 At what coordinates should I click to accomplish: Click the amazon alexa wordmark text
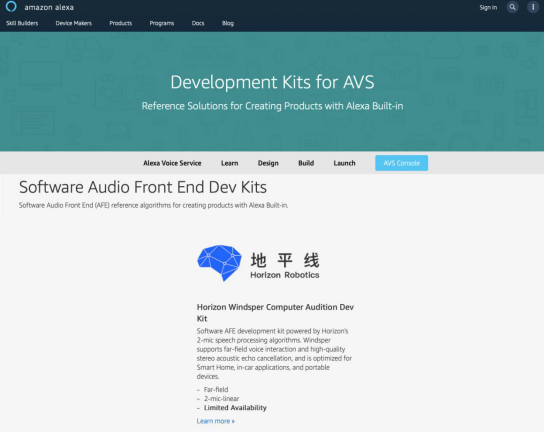pyautogui.click(x=49, y=7)
